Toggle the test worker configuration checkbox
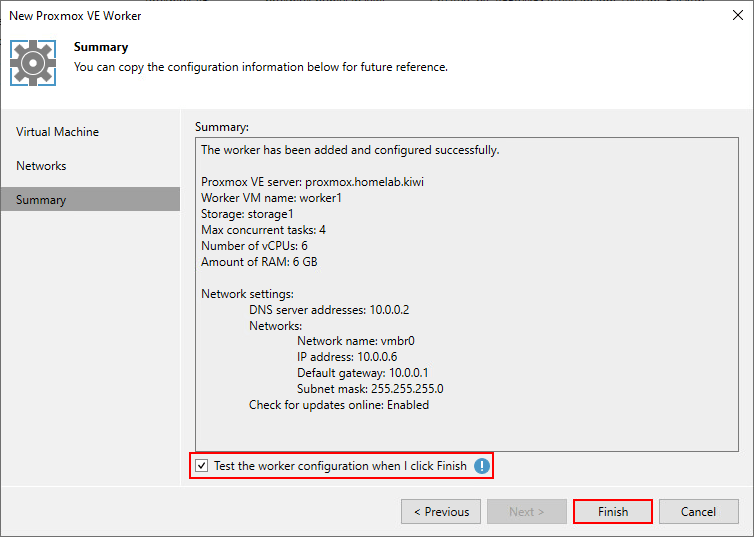 (x=203, y=466)
